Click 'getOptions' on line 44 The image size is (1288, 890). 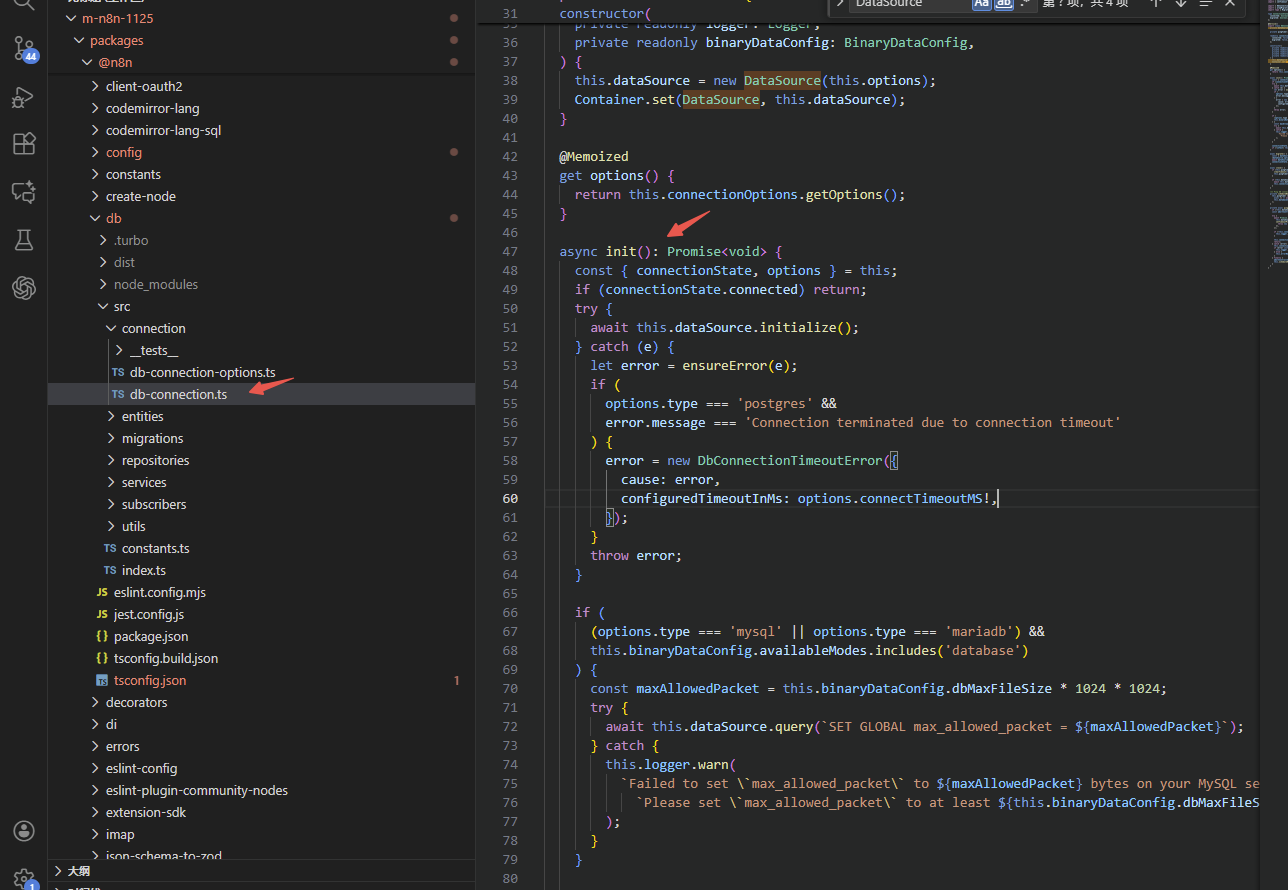pyautogui.click(x=844, y=194)
